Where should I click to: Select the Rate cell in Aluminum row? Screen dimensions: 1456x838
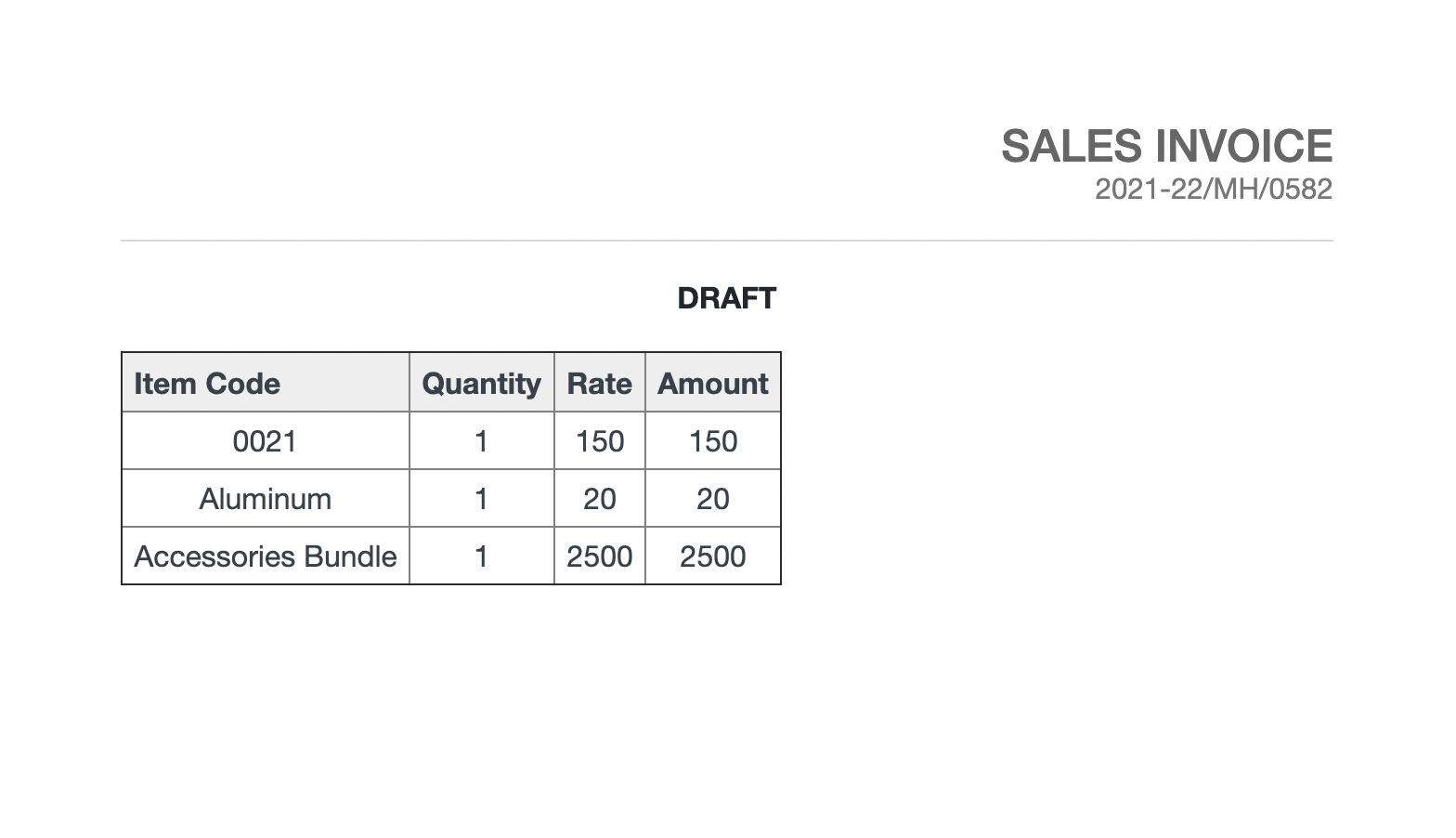pyautogui.click(x=599, y=499)
